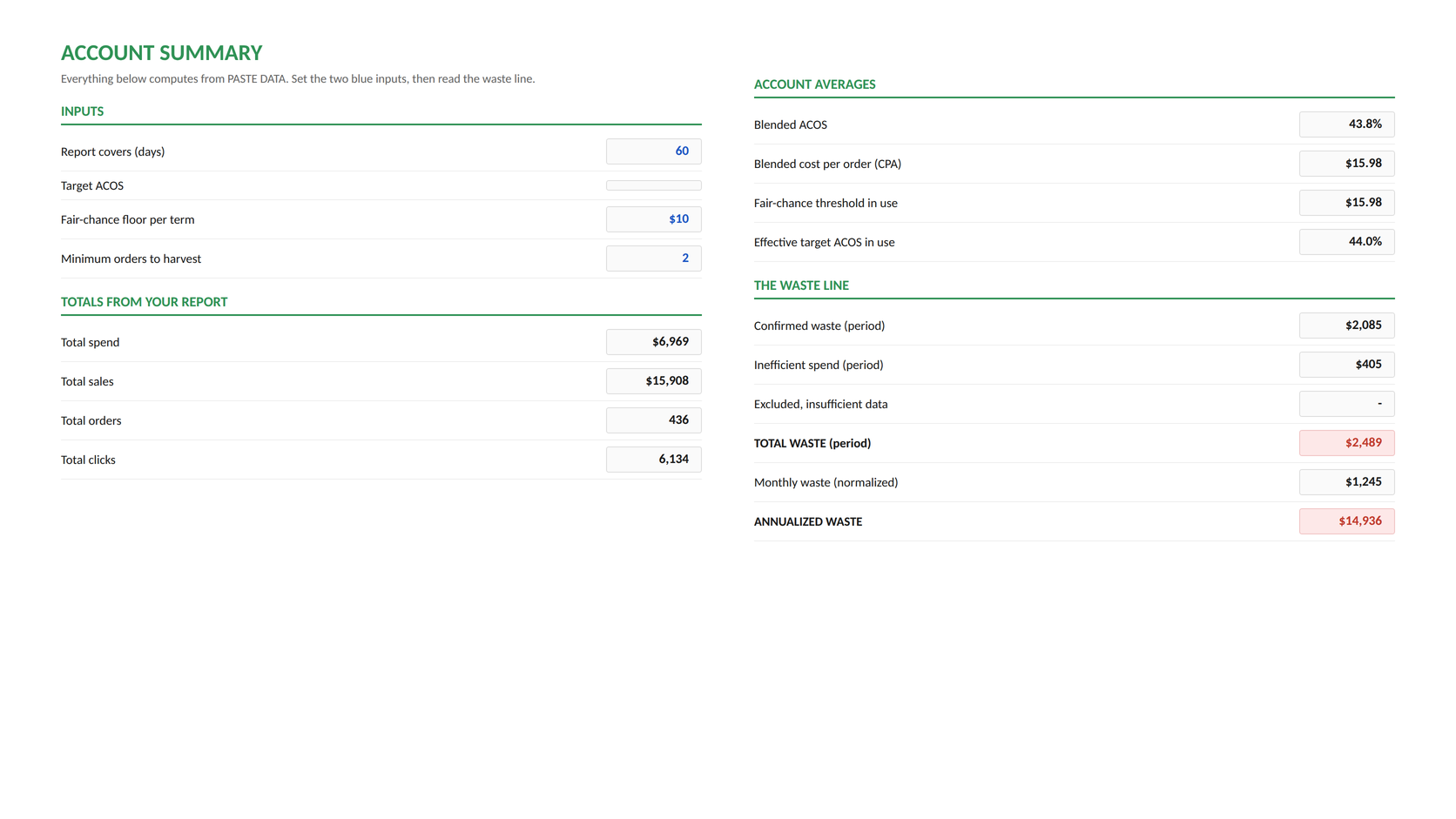Select the Minimum orders to harvest input 2

pyautogui.click(x=653, y=258)
